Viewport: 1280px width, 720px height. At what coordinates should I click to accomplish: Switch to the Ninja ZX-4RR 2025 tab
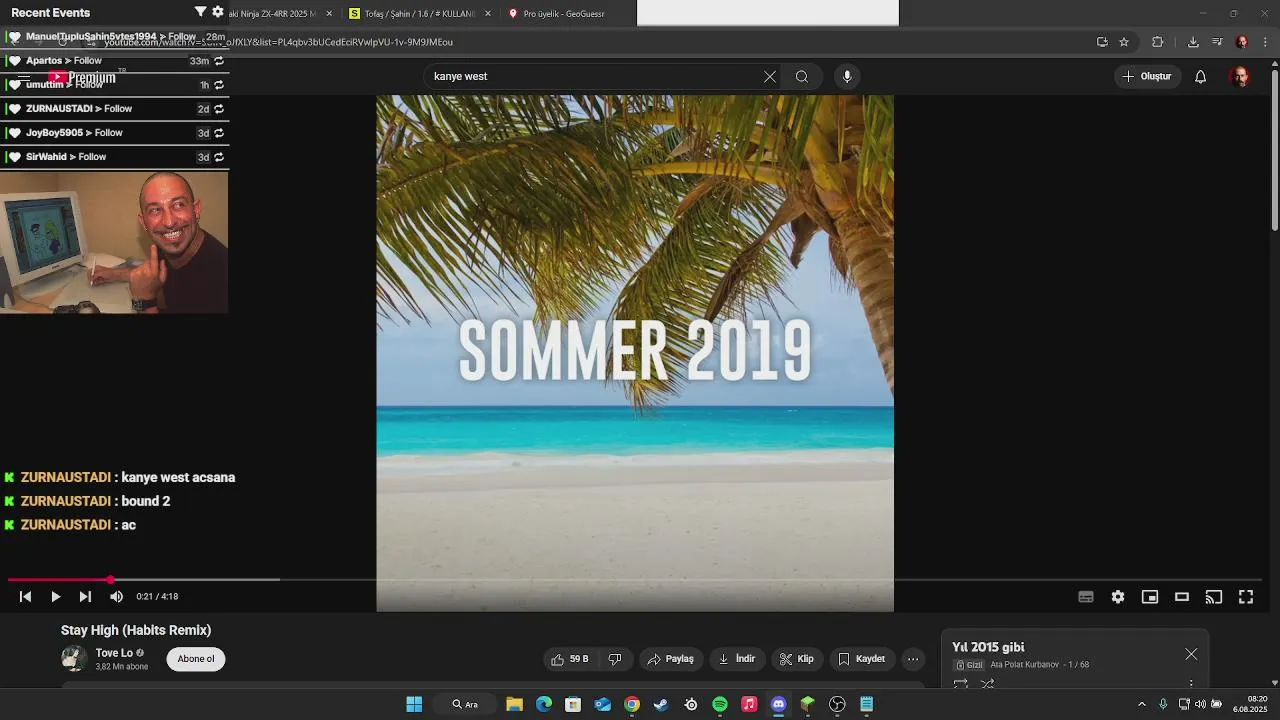coord(272,14)
